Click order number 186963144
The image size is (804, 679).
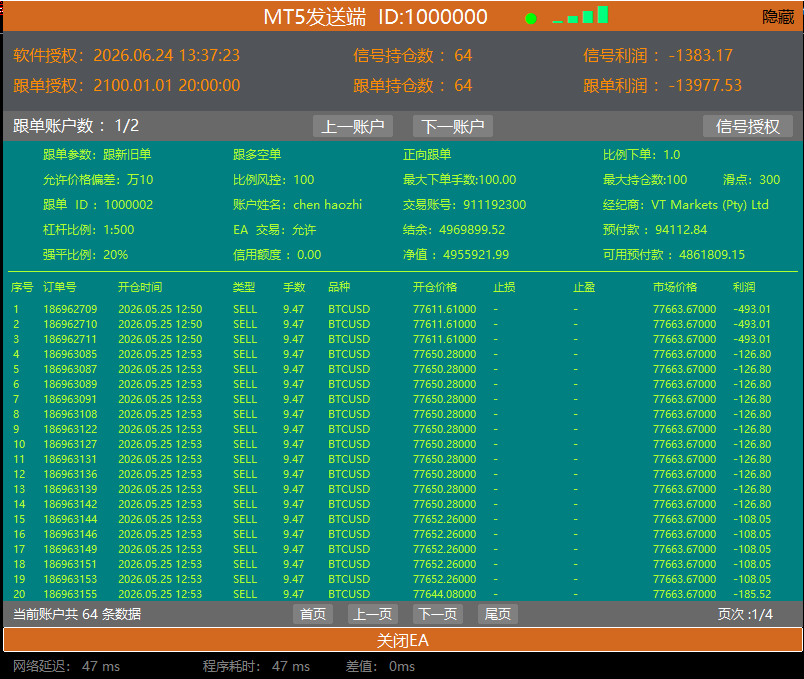pos(70,519)
